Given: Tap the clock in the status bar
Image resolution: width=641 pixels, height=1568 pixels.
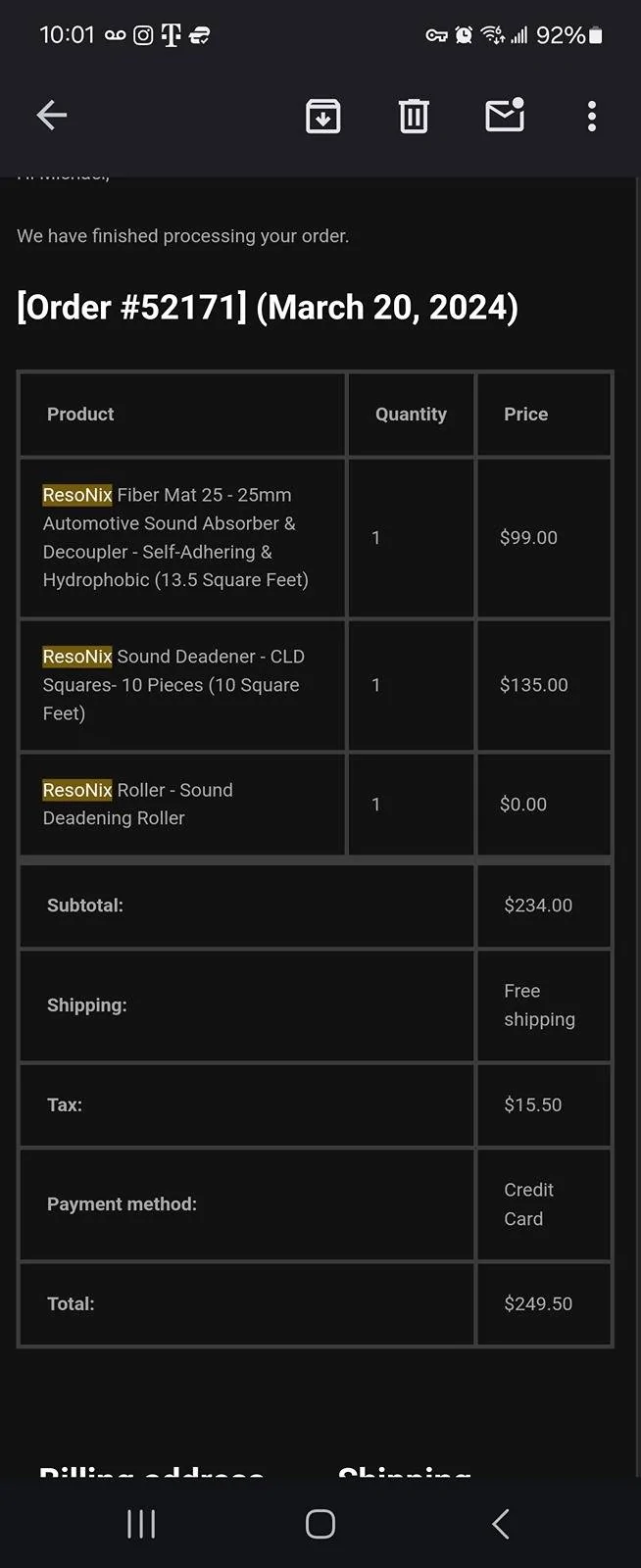Looking at the screenshot, I should pyautogui.click(x=67, y=35).
